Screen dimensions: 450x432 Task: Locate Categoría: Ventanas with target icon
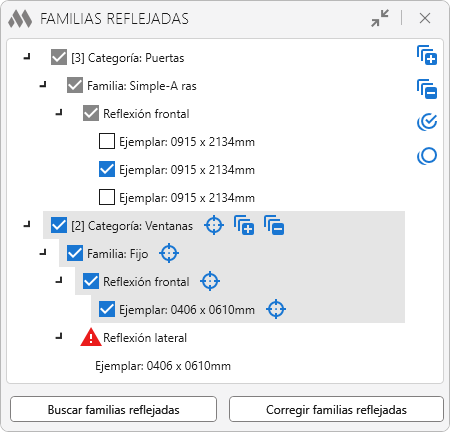(214, 226)
